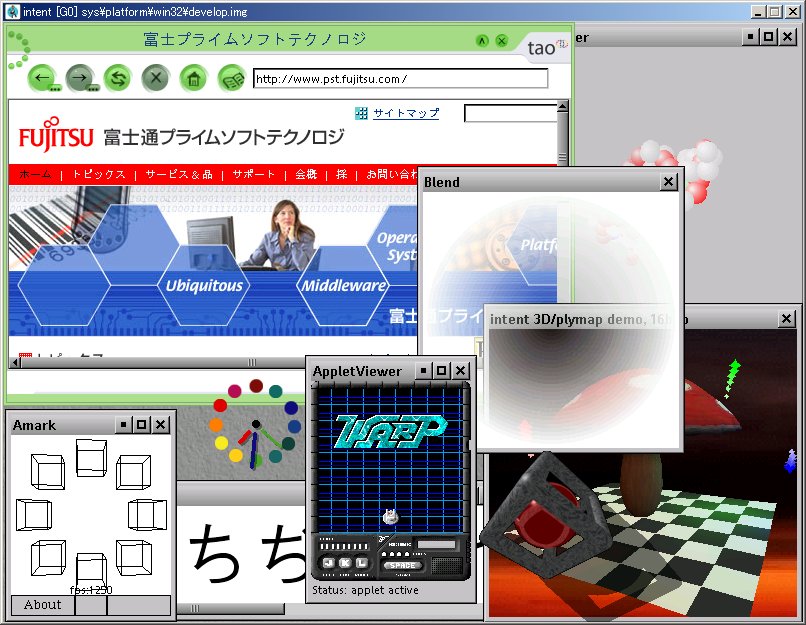The width and height of the screenshot is (806, 625).
Task: Reload the Fujitsu page
Action: click(118, 78)
